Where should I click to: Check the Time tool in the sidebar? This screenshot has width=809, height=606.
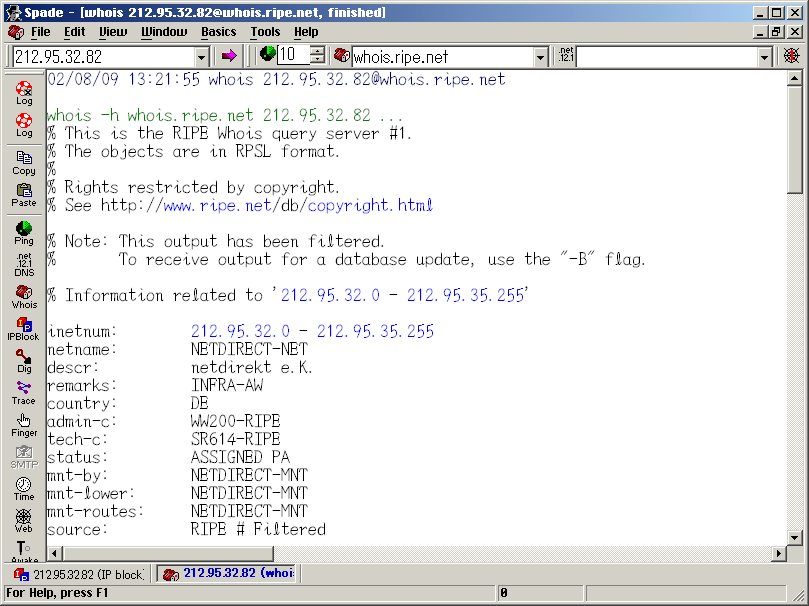point(24,489)
